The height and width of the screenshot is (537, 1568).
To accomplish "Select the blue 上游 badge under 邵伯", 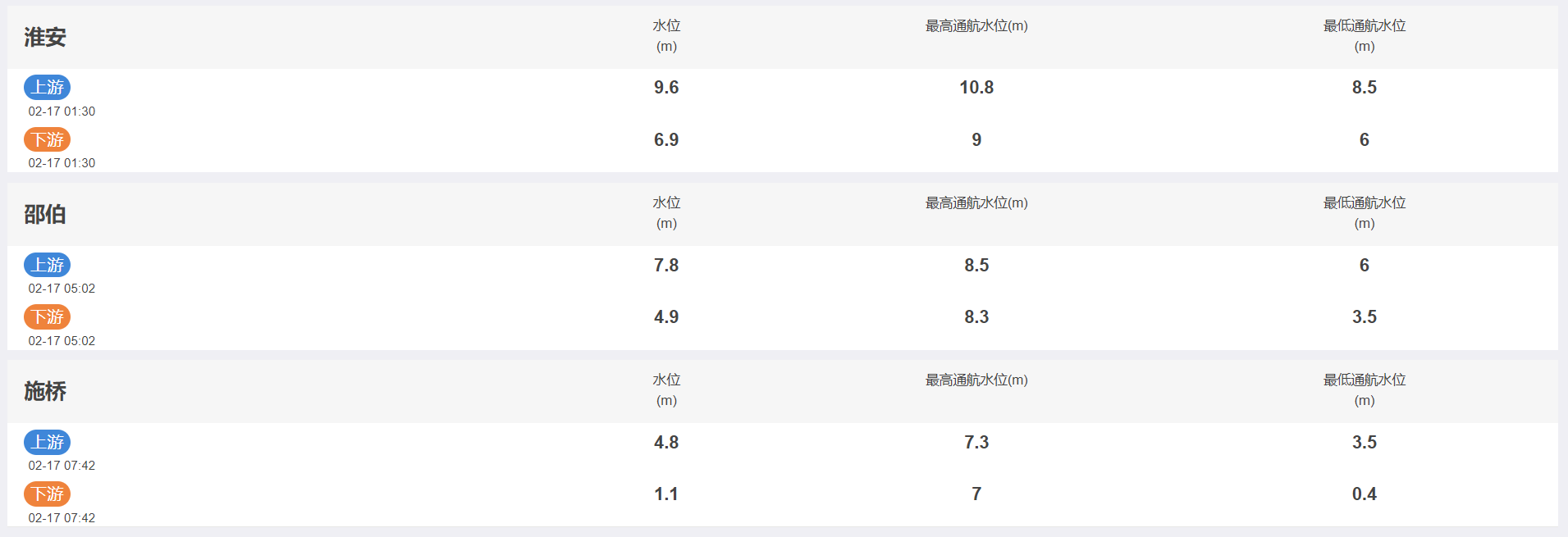I will [x=47, y=265].
